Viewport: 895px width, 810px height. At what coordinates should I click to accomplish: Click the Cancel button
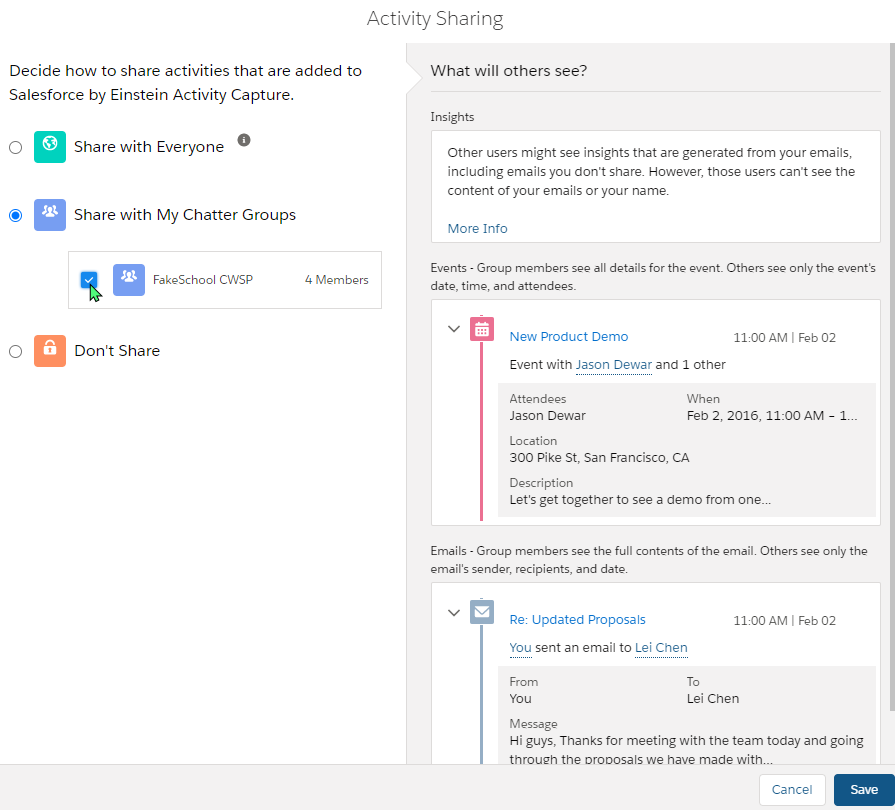click(792, 789)
